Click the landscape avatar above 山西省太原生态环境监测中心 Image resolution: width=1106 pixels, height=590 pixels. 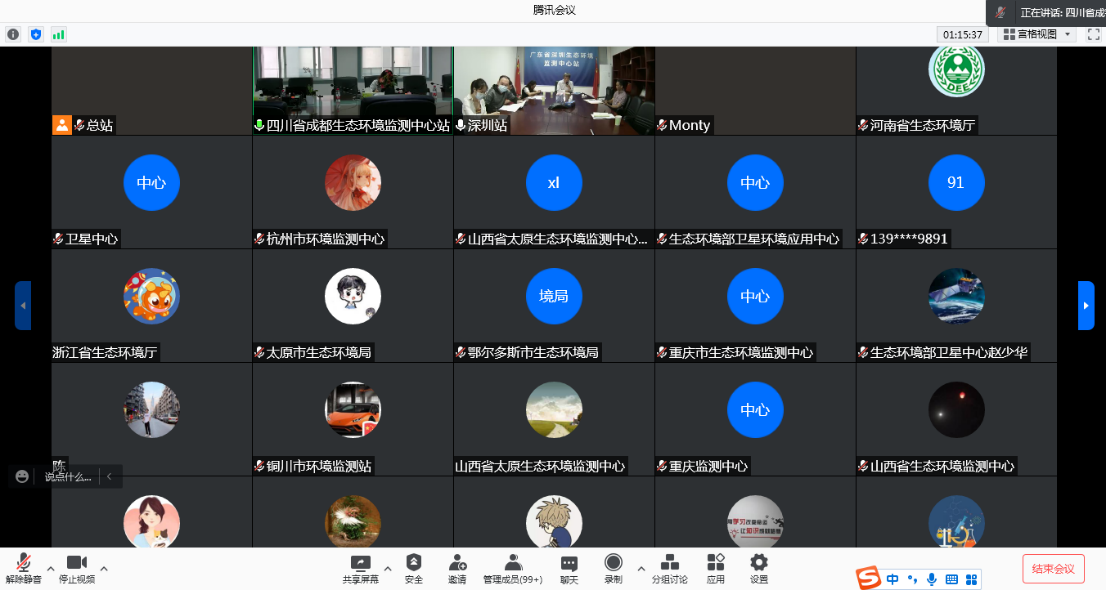pyautogui.click(x=554, y=410)
